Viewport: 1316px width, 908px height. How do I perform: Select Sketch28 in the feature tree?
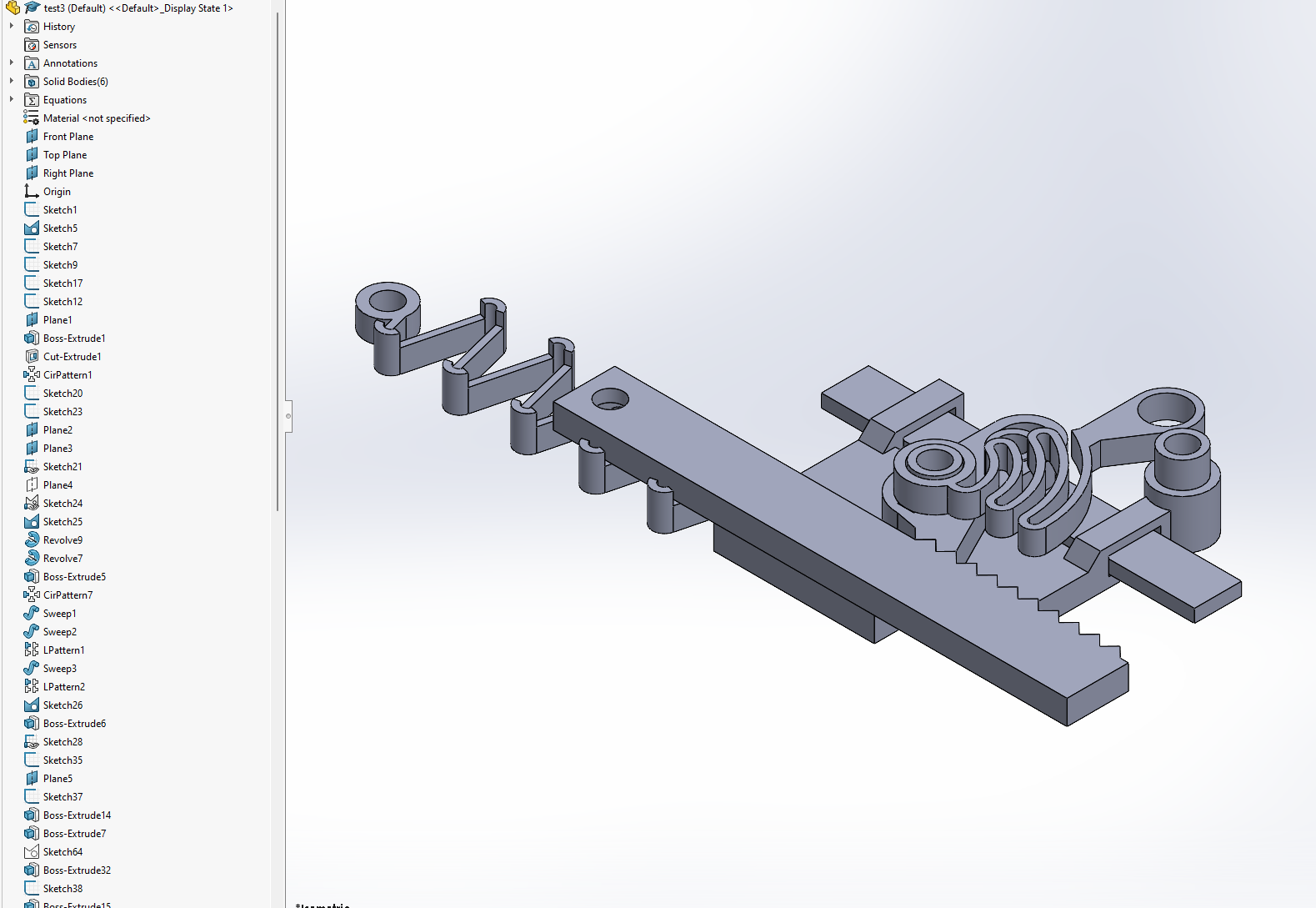tap(63, 742)
